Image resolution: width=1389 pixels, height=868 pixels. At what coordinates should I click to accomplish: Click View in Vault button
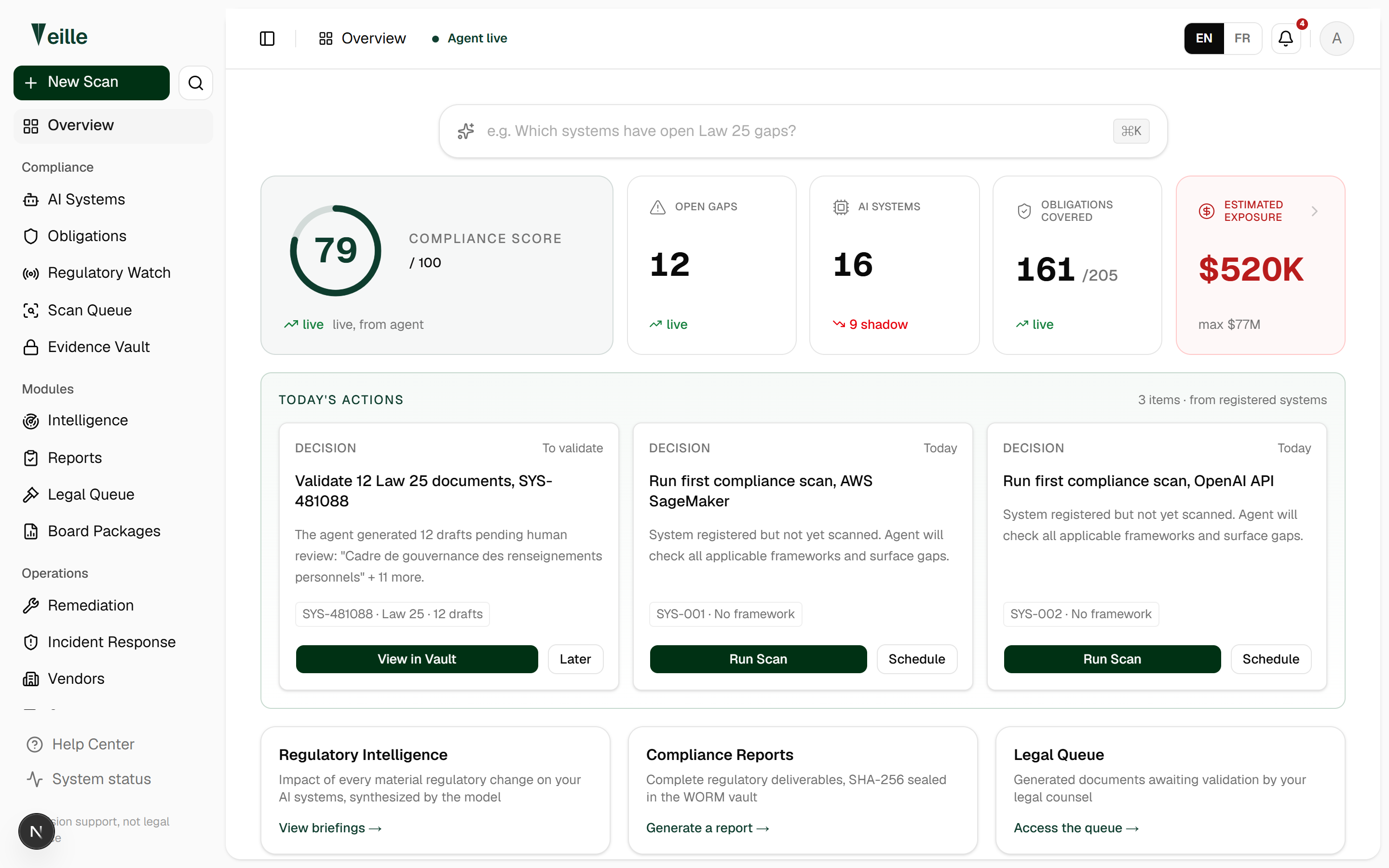pyautogui.click(x=417, y=659)
